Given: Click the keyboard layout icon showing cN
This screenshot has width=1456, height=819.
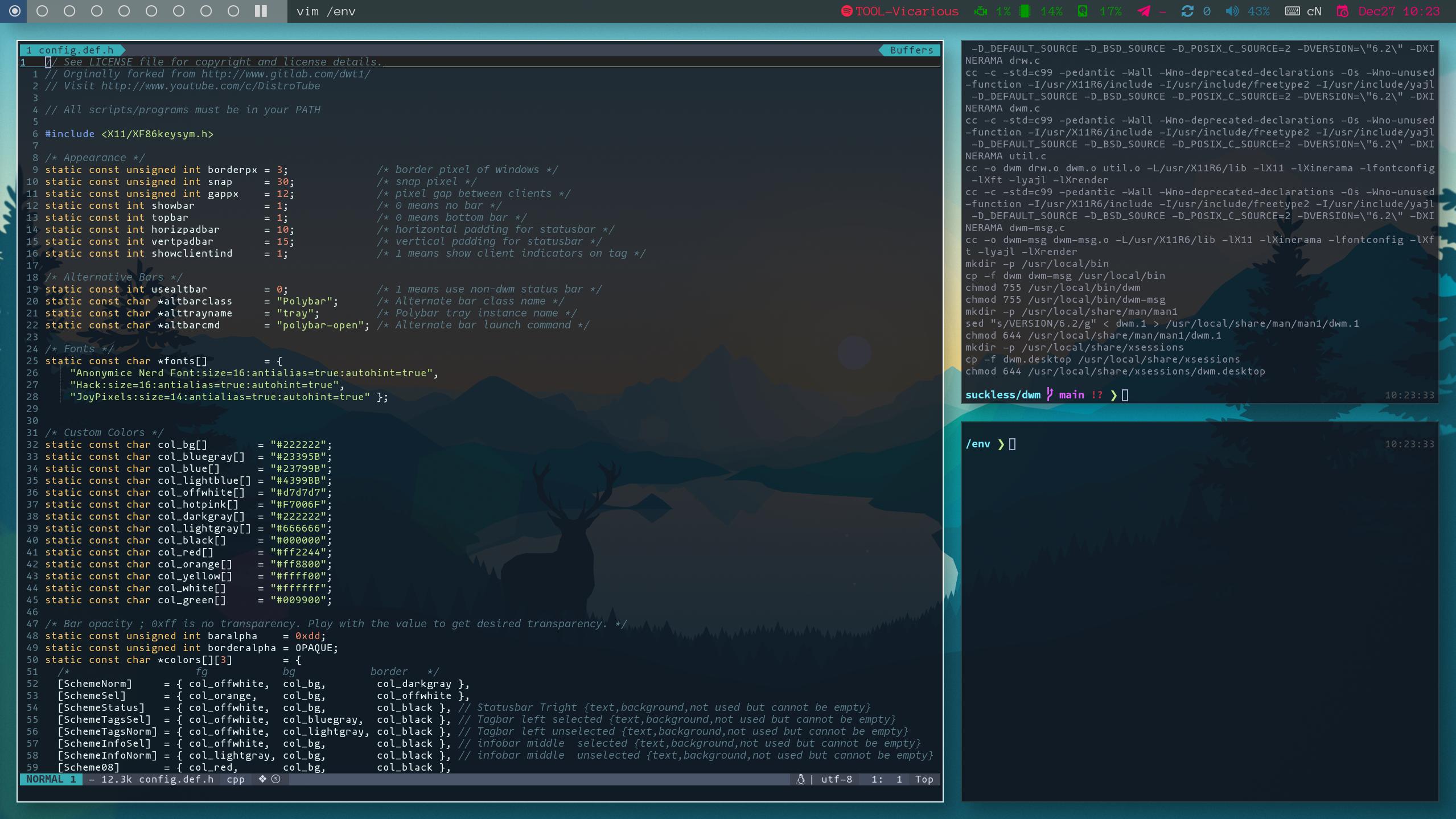Looking at the screenshot, I should (x=1293, y=11).
